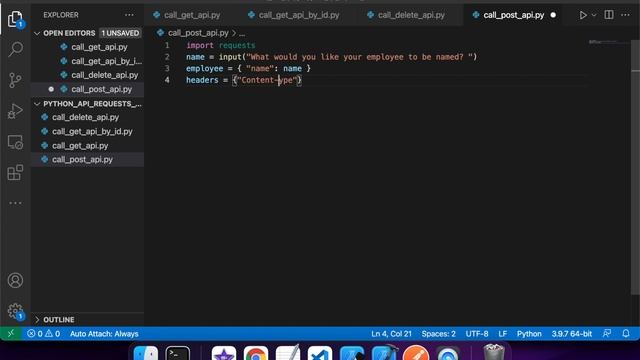
Task: Change the LF end of line sequence
Action: (502, 333)
